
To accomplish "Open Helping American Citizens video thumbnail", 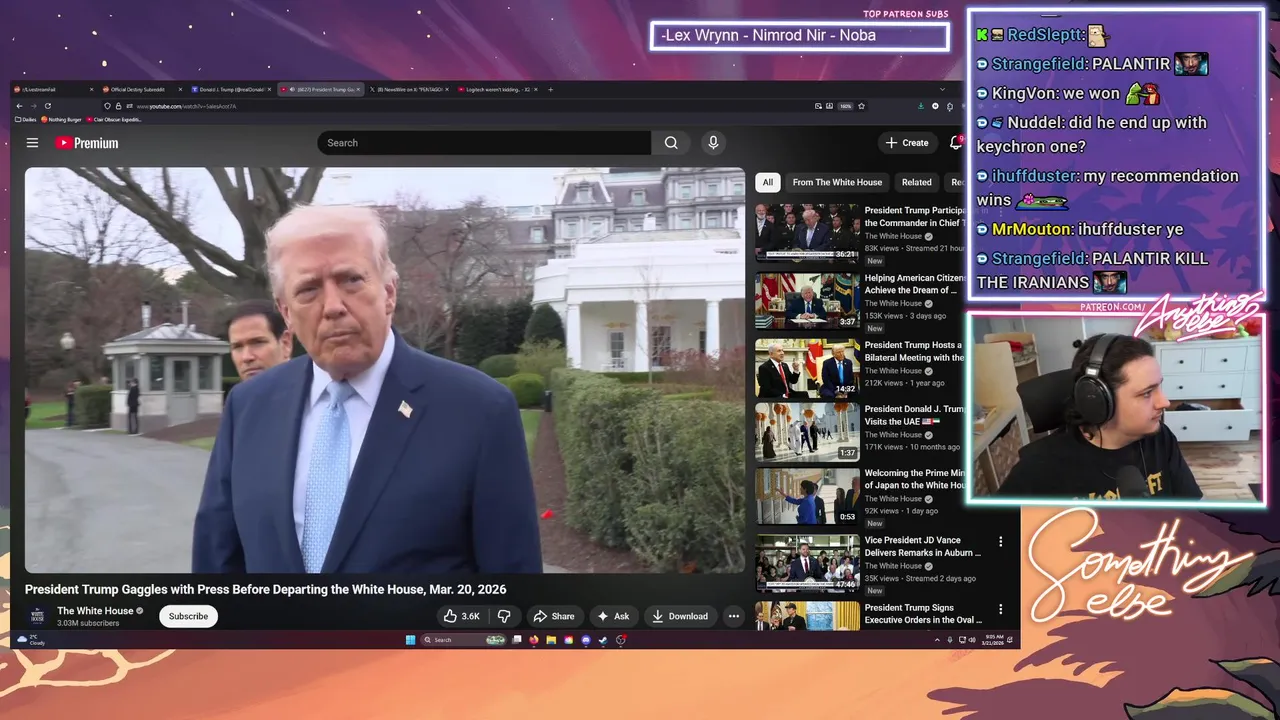I will (807, 300).
